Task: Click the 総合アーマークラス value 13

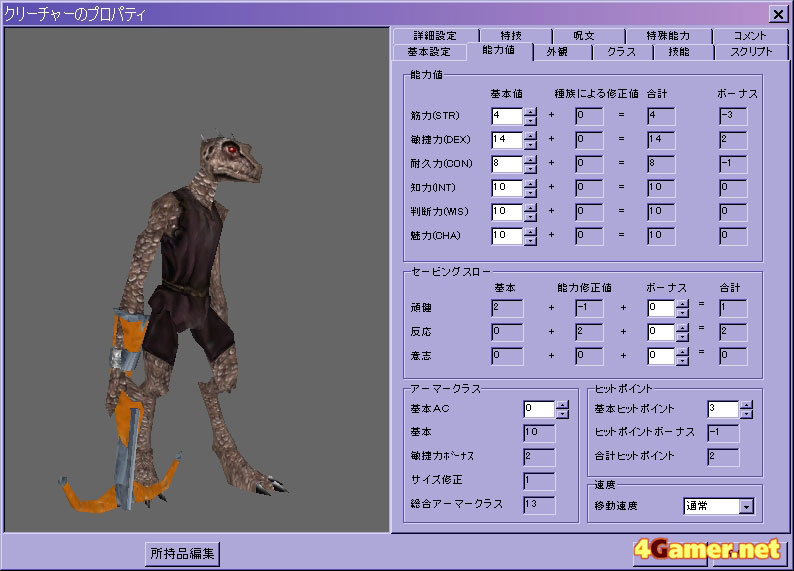Action: [539, 505]
